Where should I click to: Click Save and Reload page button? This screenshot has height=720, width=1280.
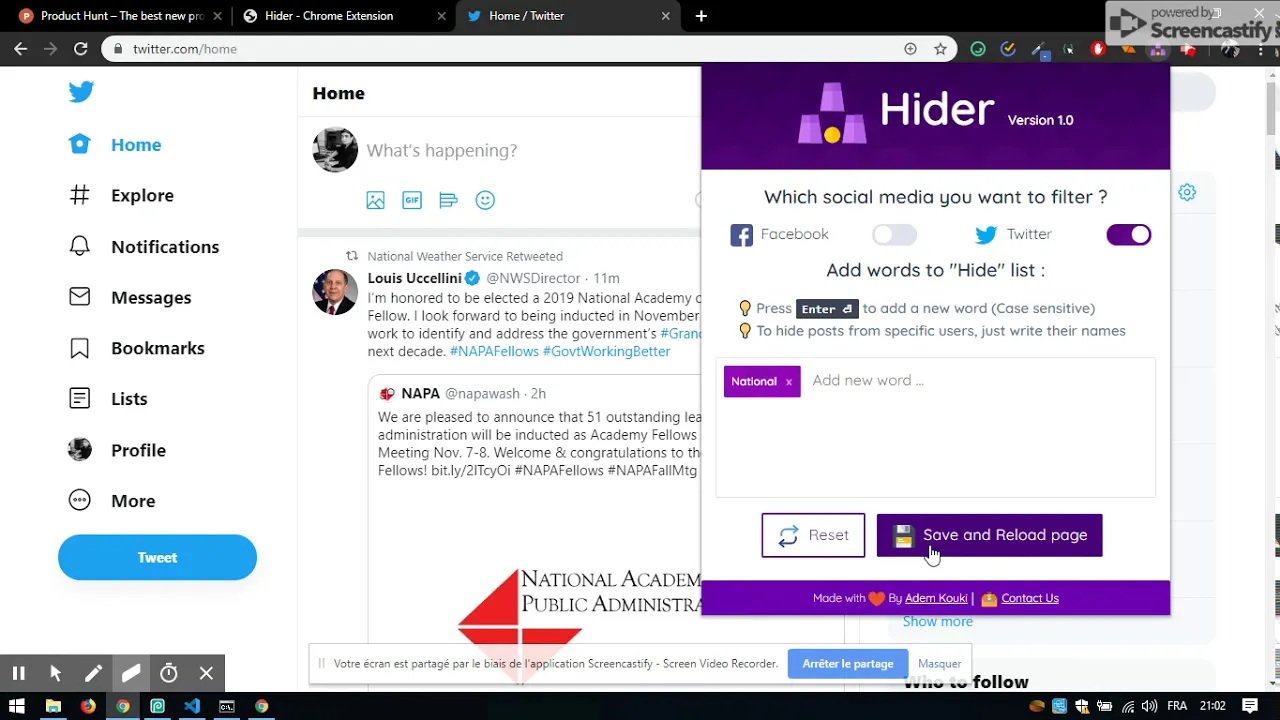coord(989,535)
